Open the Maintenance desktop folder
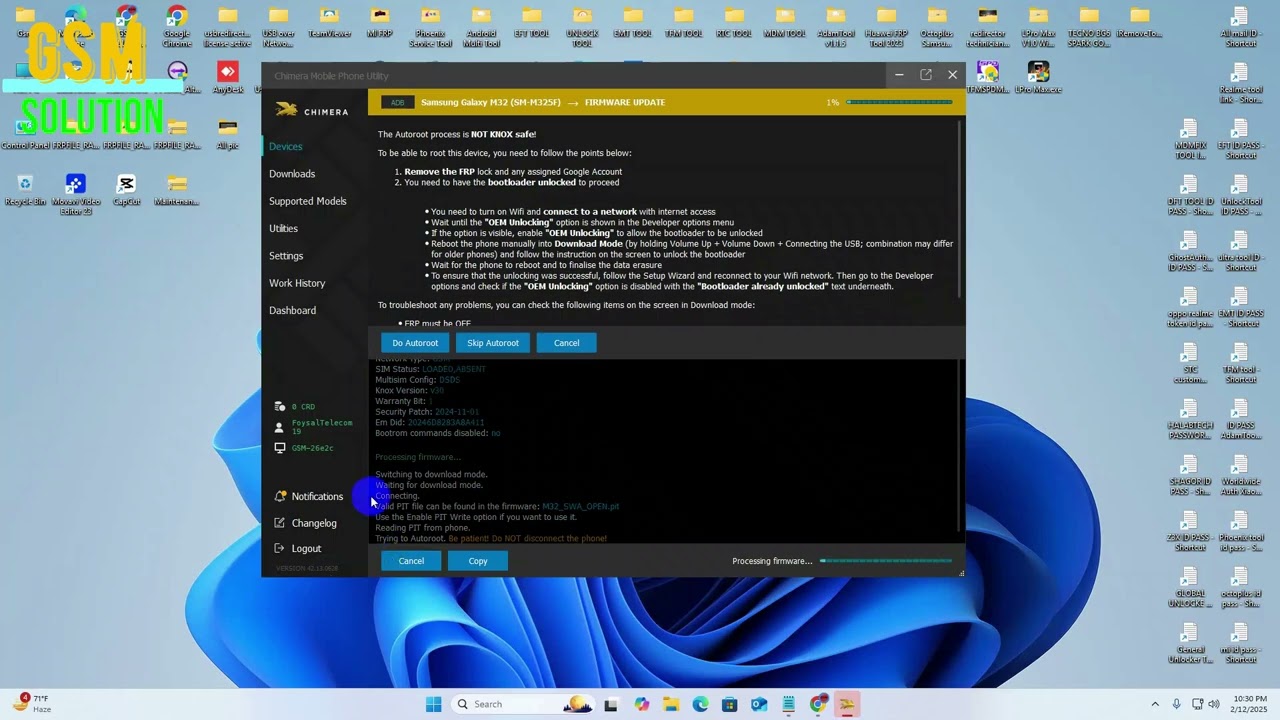 (x=177, y=190)
